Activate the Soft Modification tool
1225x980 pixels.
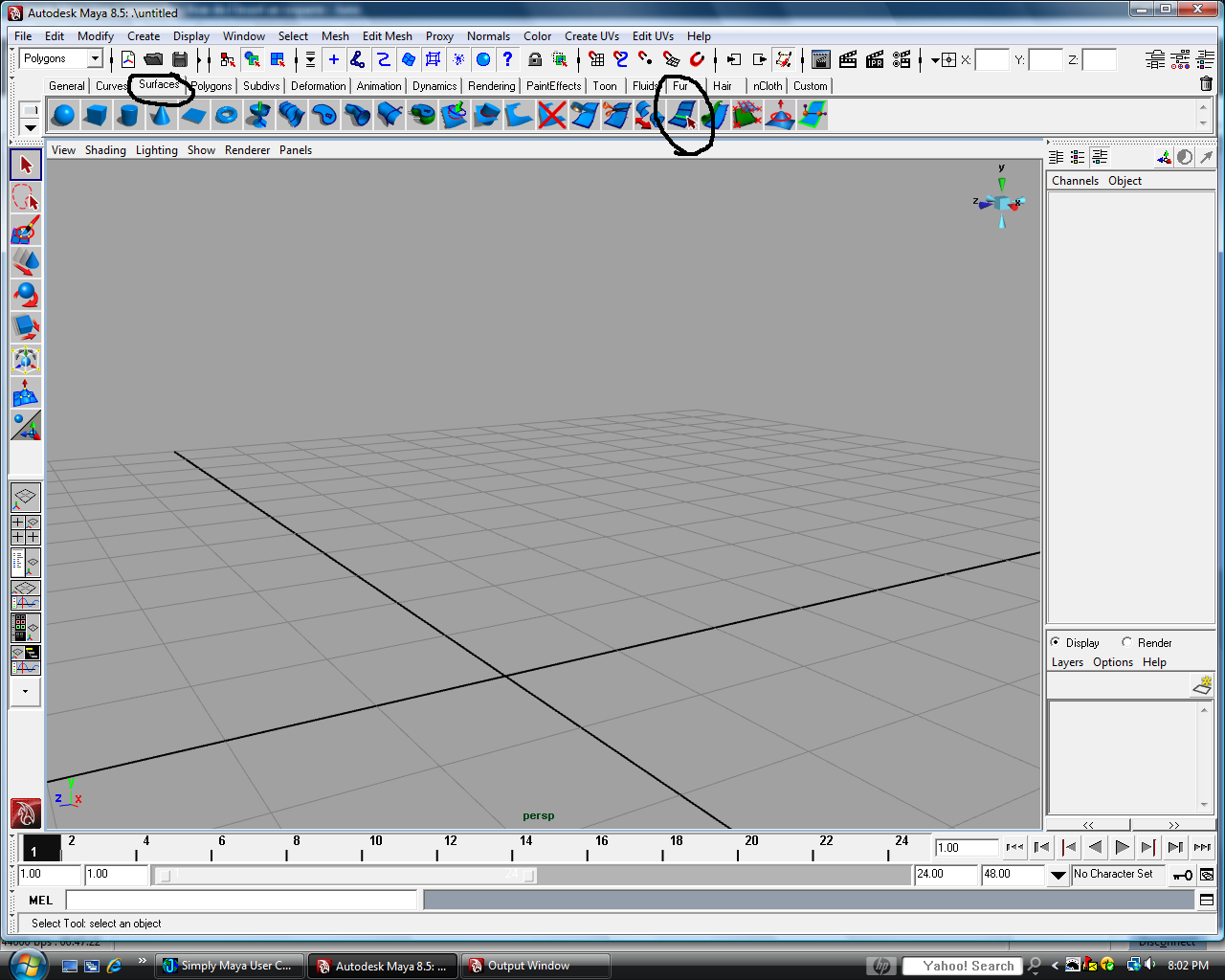pos(26,393)
